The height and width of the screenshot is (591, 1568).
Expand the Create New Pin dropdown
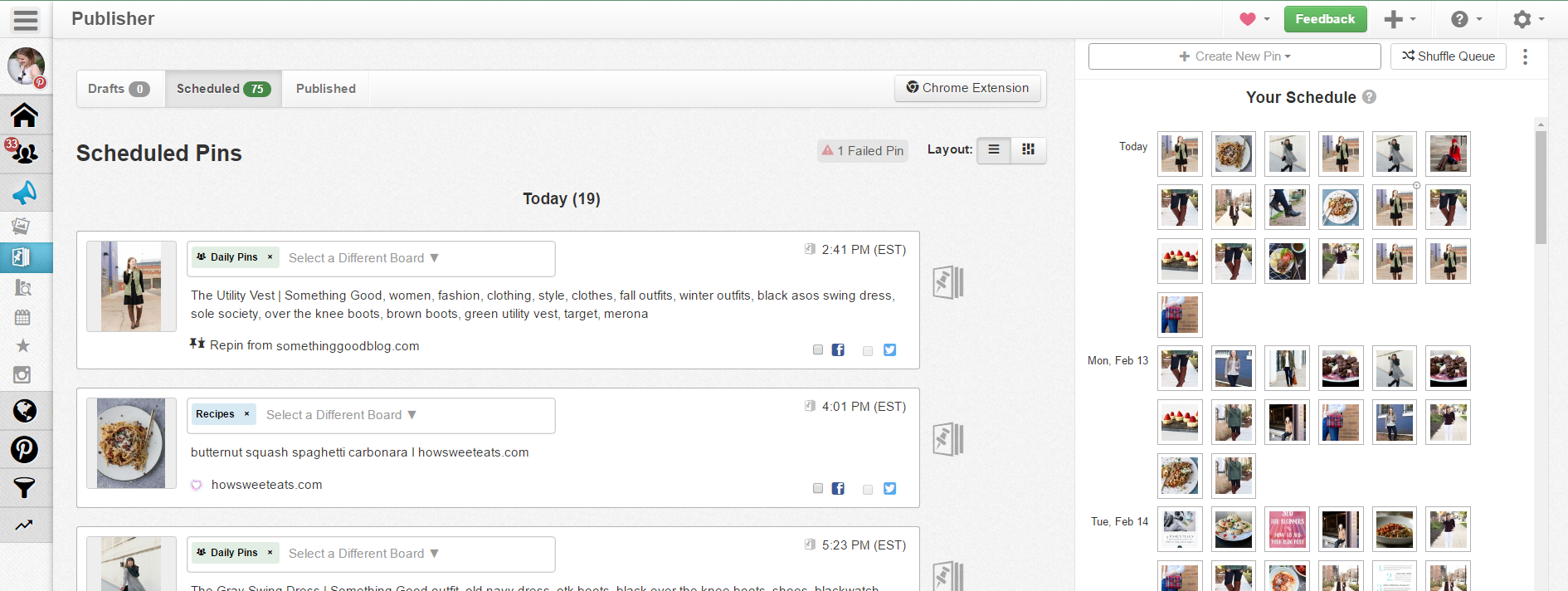(1234, 56)
